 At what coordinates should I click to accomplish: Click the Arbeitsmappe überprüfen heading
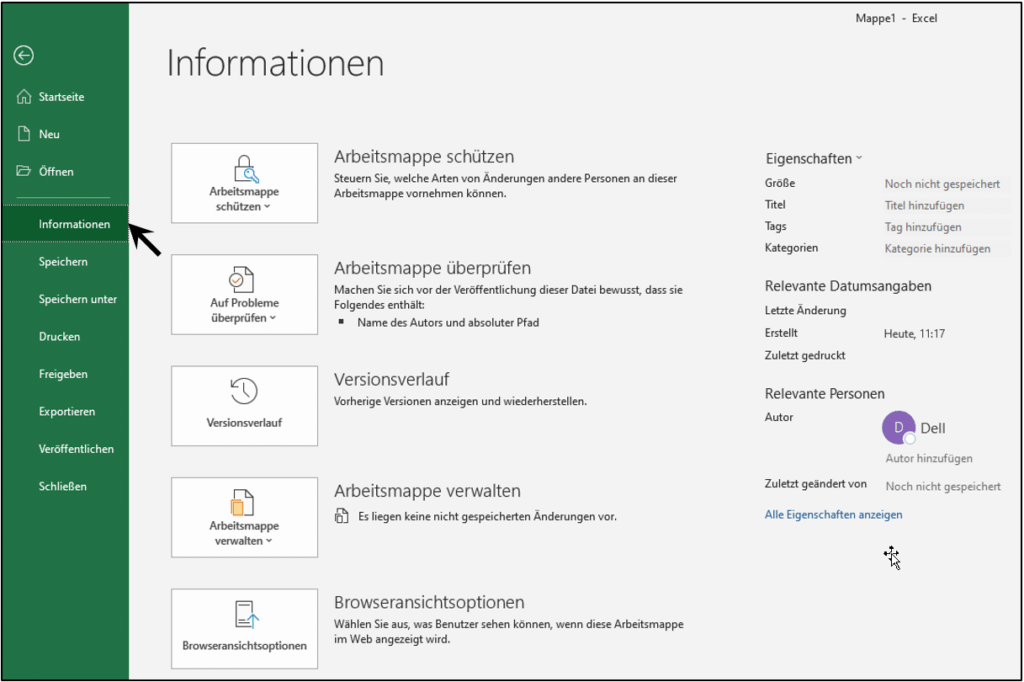tap(432, 268)
